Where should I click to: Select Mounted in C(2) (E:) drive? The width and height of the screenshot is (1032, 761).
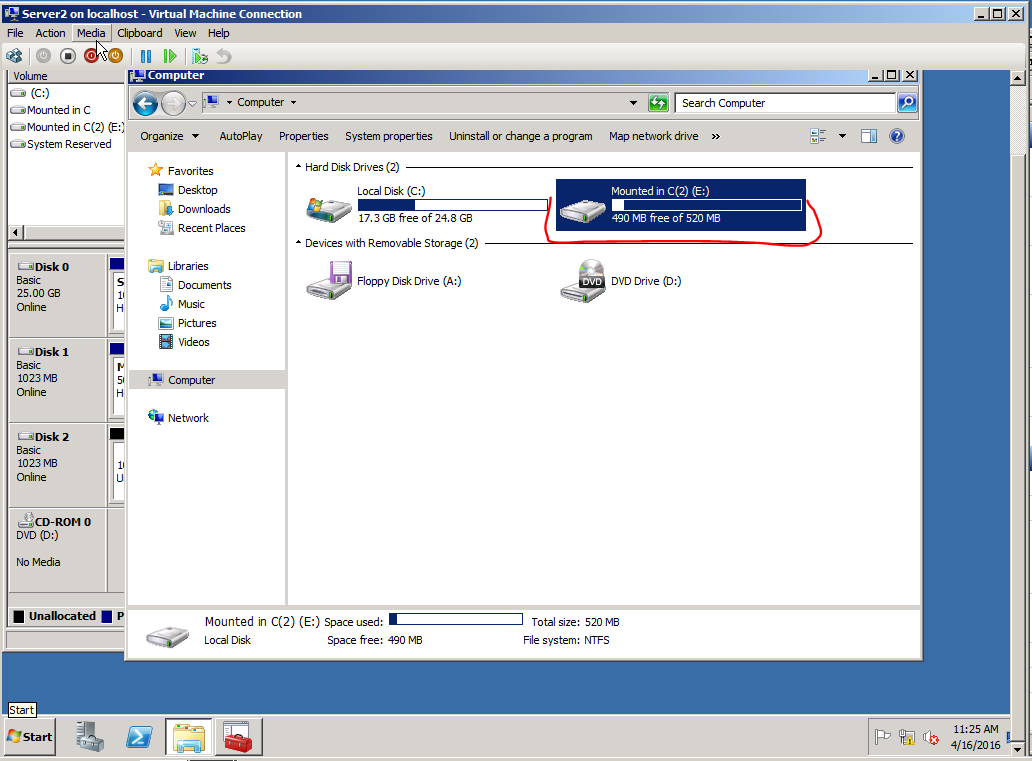[x=681, y=205]
